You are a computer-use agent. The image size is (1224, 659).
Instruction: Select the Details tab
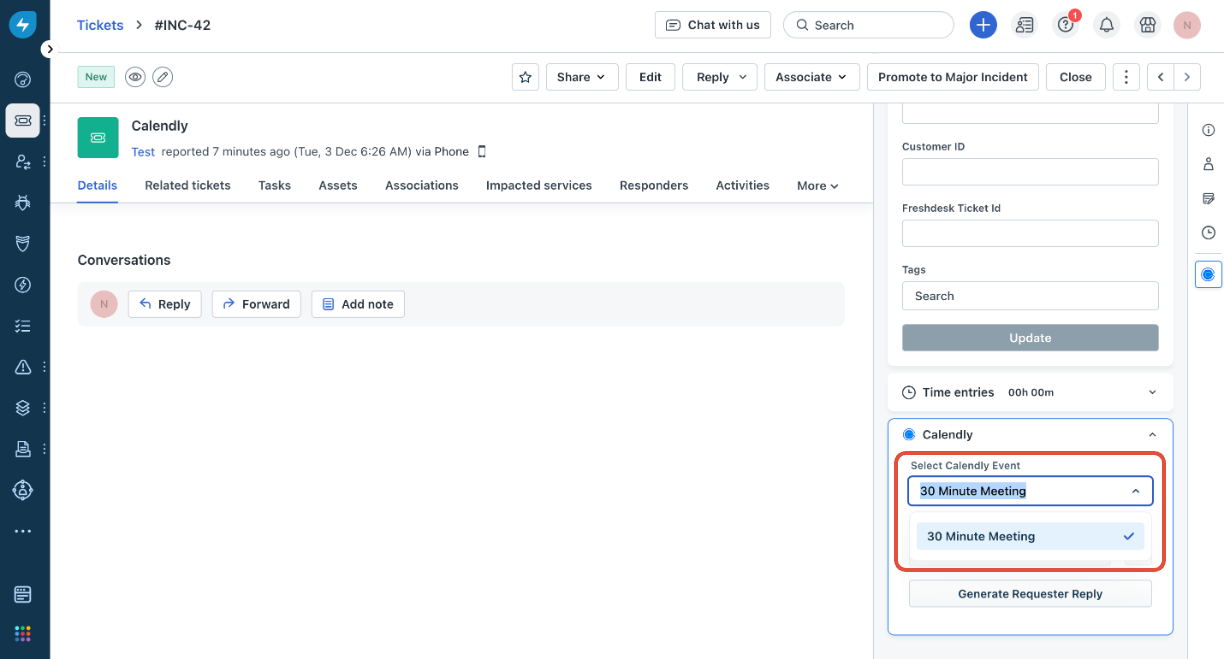coord(98,186)
